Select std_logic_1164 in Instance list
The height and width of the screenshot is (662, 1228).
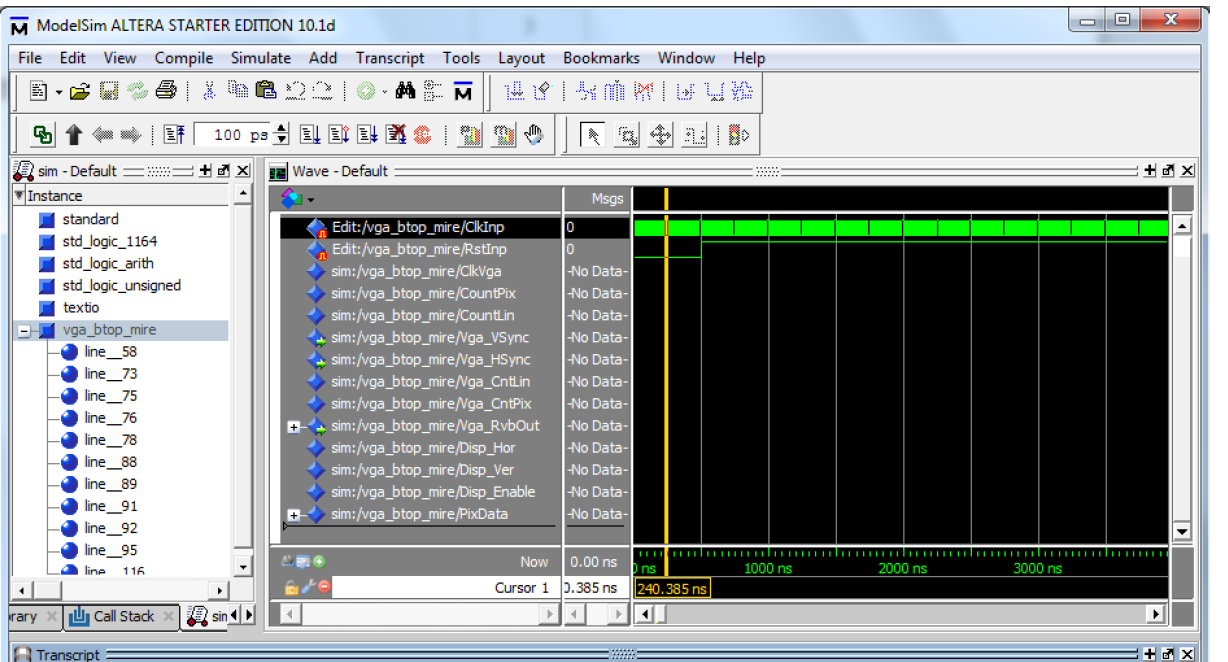(109, 241)
